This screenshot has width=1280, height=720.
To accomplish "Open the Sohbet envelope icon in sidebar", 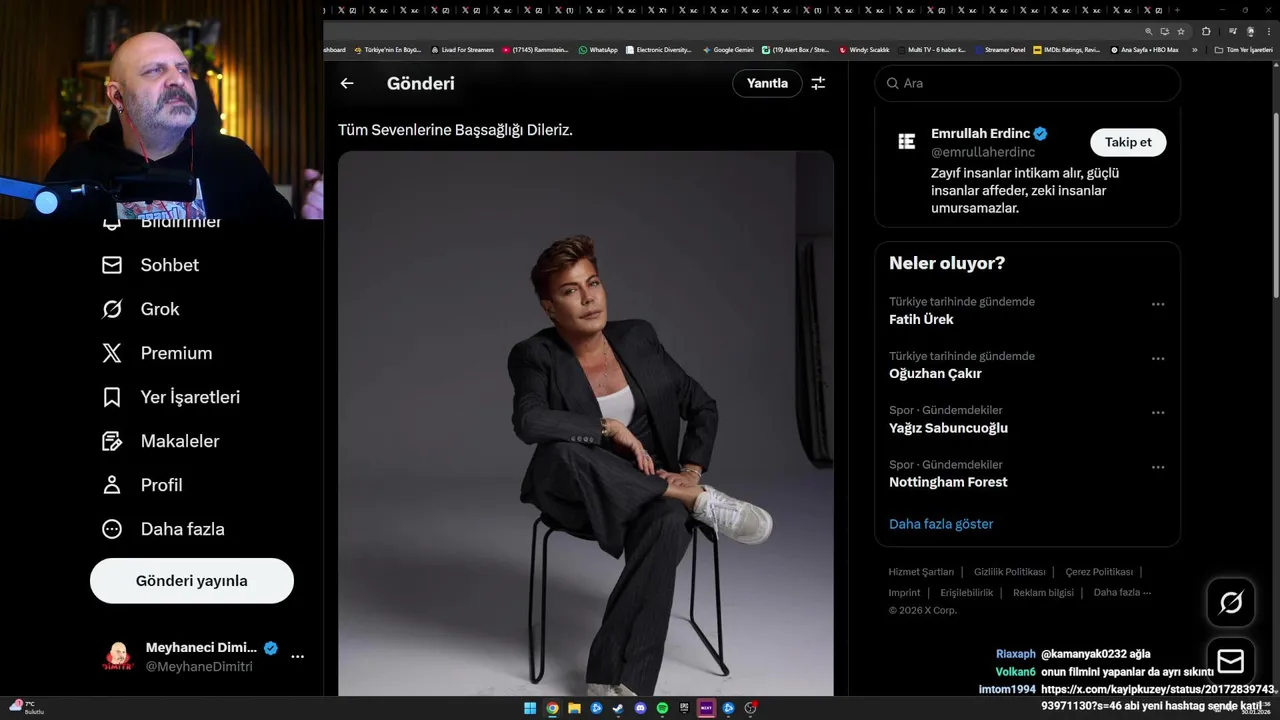I will 112,265.
